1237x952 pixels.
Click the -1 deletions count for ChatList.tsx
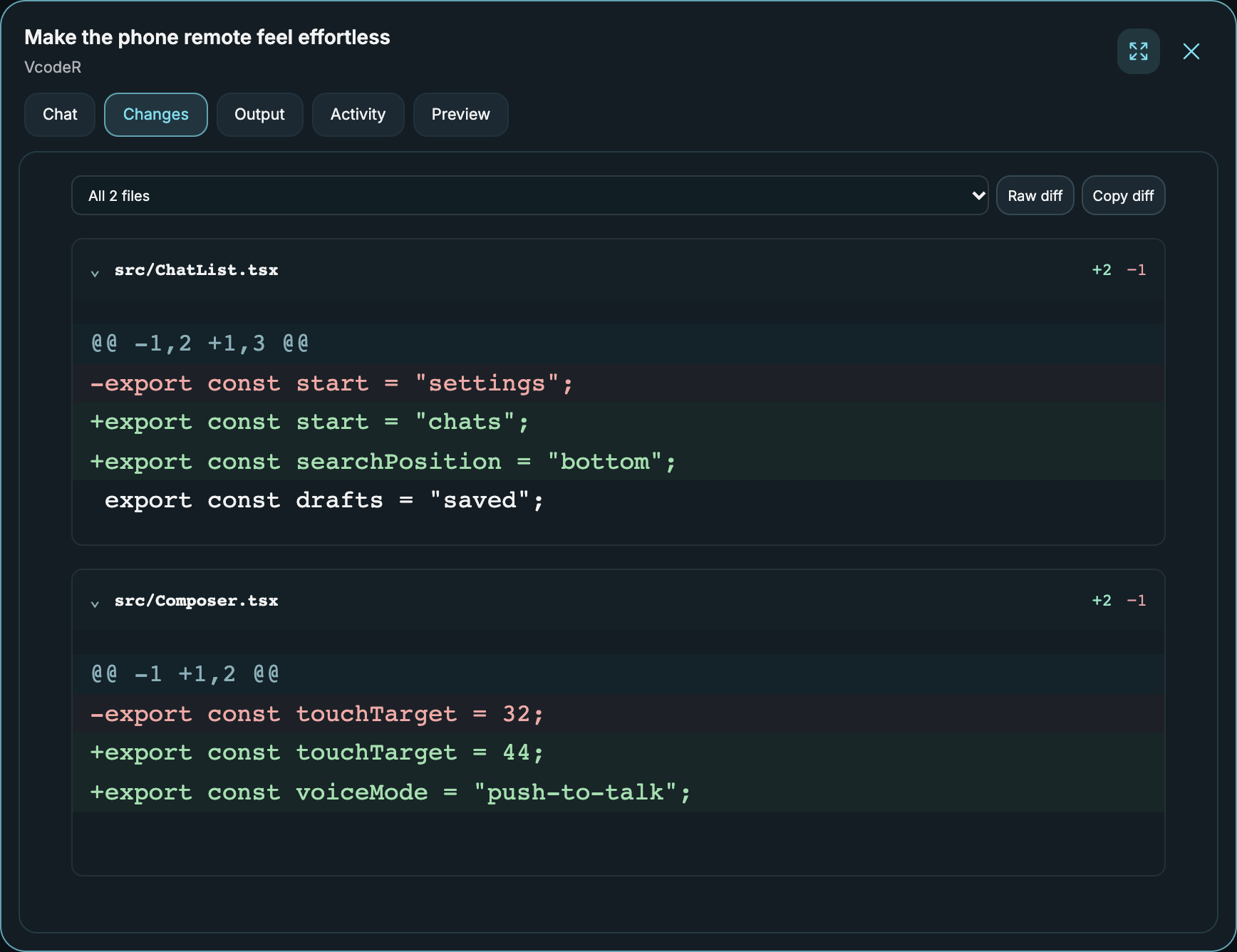[x=1137, y=270]
